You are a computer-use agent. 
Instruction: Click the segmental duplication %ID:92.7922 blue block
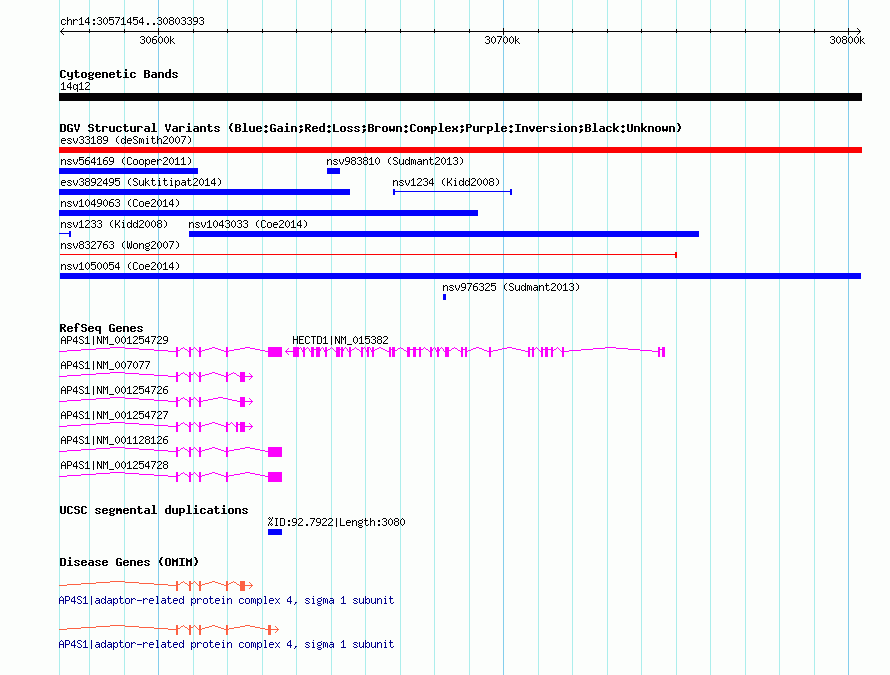tap(275, 532)
